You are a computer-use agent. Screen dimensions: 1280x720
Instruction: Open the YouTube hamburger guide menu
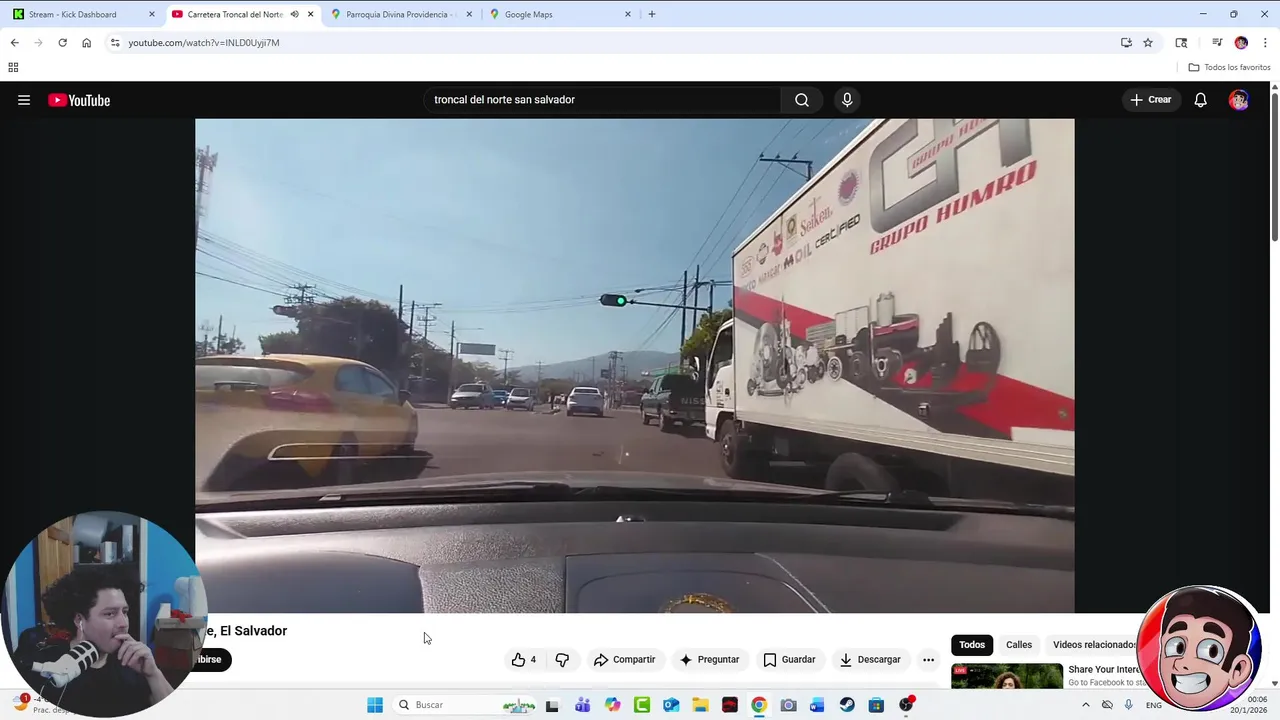coord(24,100)
